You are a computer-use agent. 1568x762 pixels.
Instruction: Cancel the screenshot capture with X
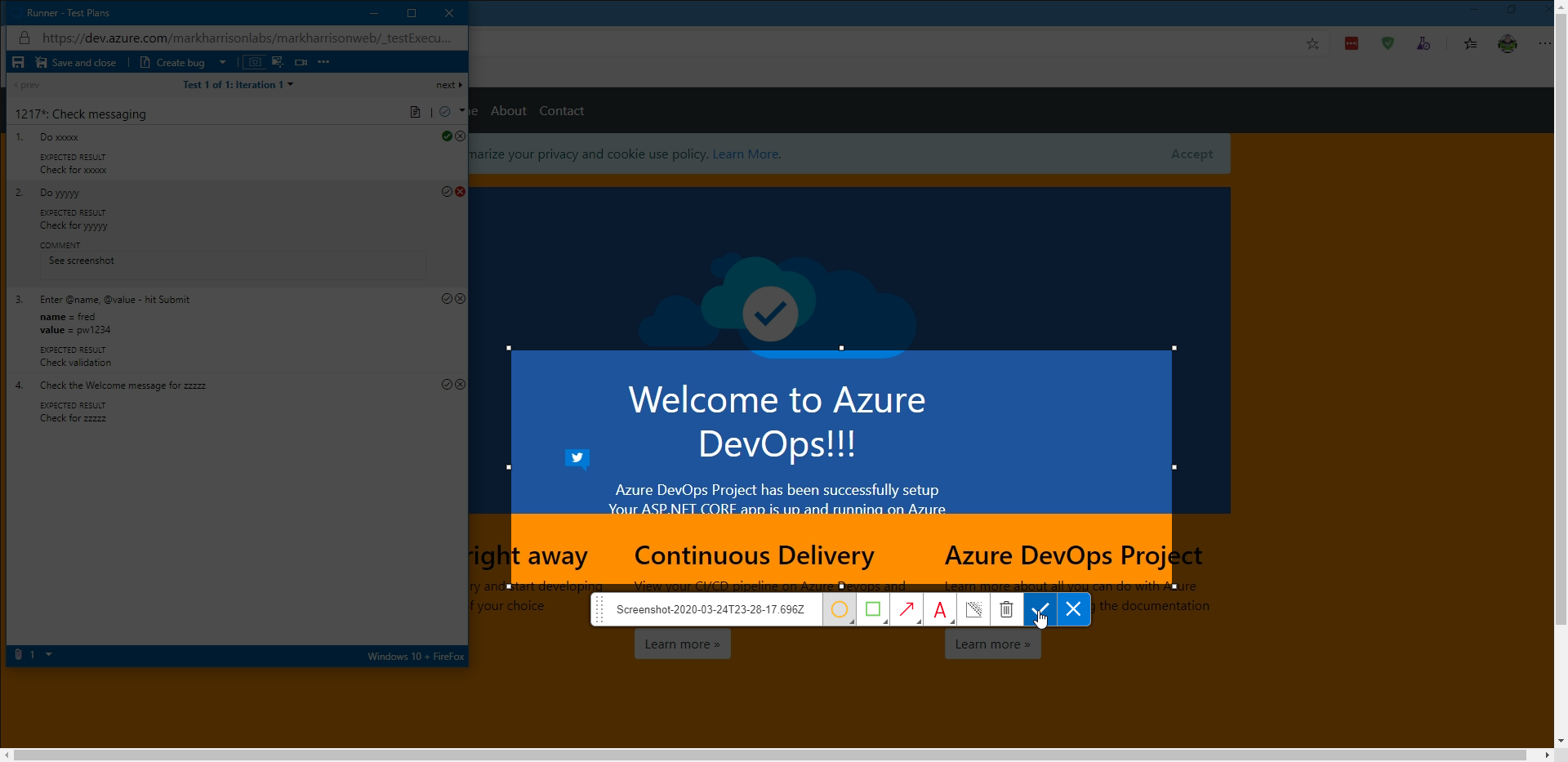click(x=1074, y=609)
